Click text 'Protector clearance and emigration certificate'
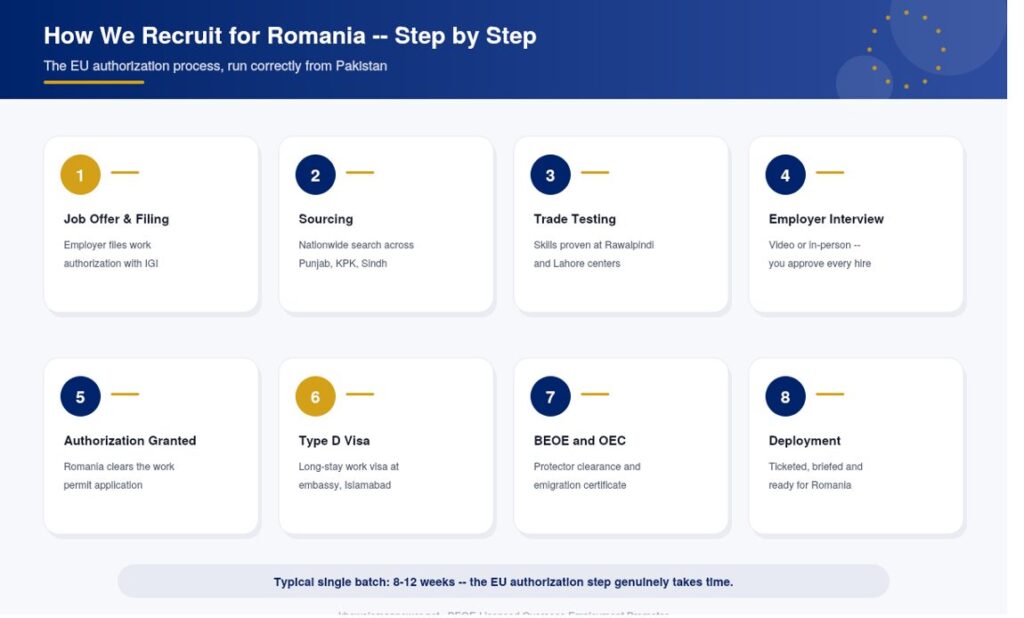 coord(587,476)
